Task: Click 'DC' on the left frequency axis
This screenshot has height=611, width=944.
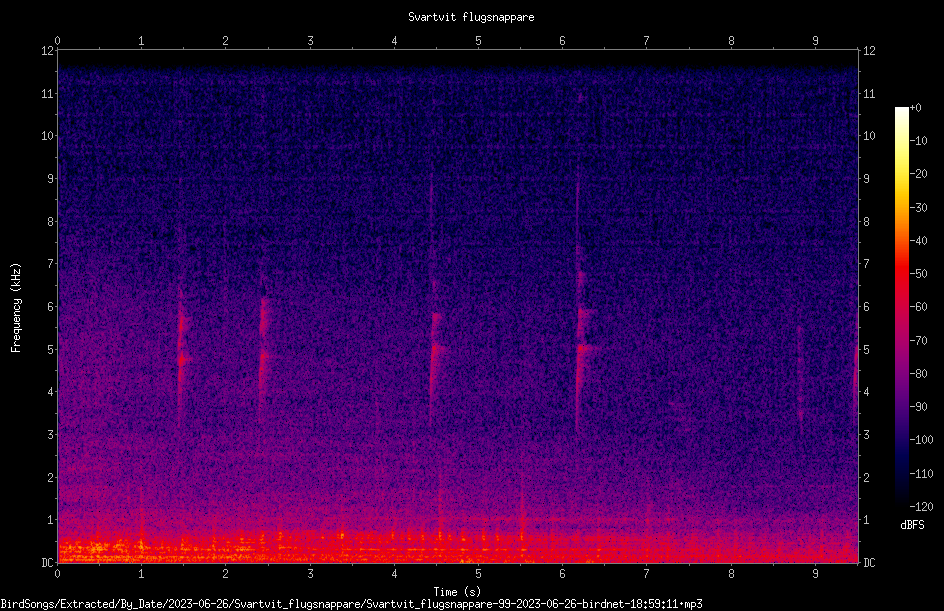Action: (47, 563)
